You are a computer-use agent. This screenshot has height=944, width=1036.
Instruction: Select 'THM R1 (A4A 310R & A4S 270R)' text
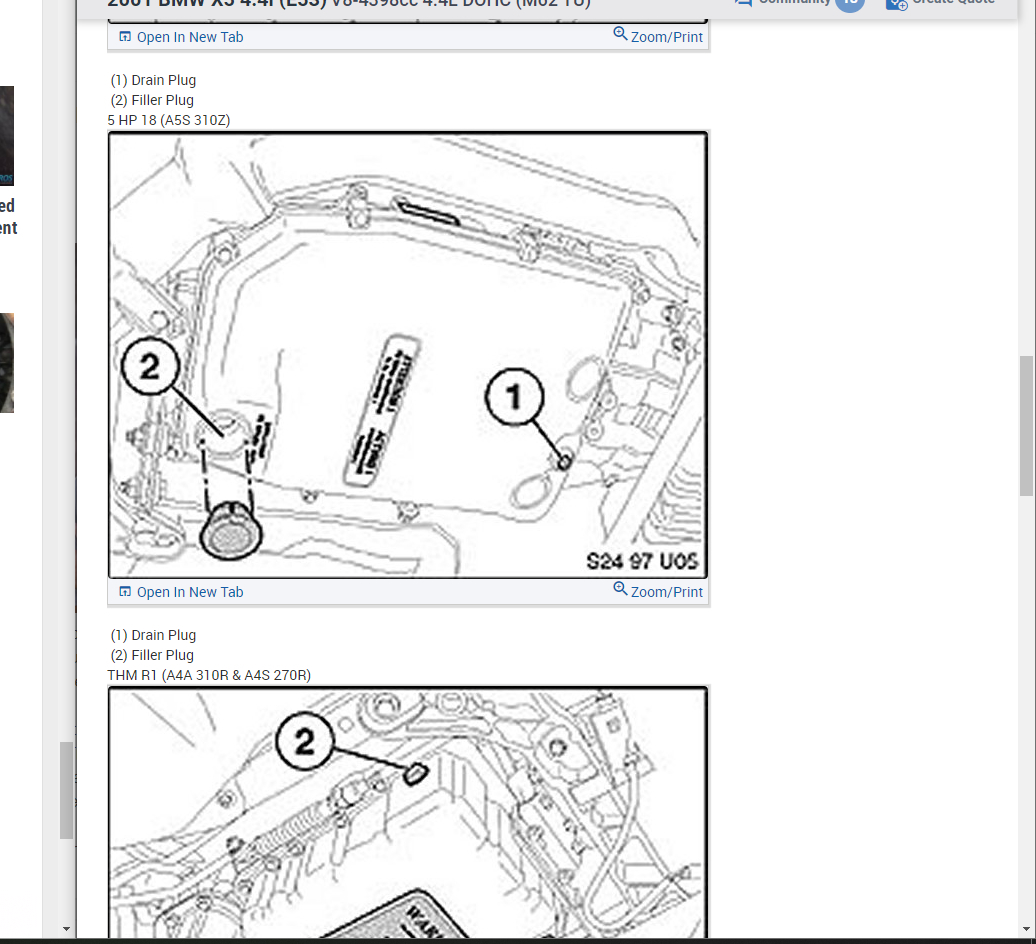209,675
